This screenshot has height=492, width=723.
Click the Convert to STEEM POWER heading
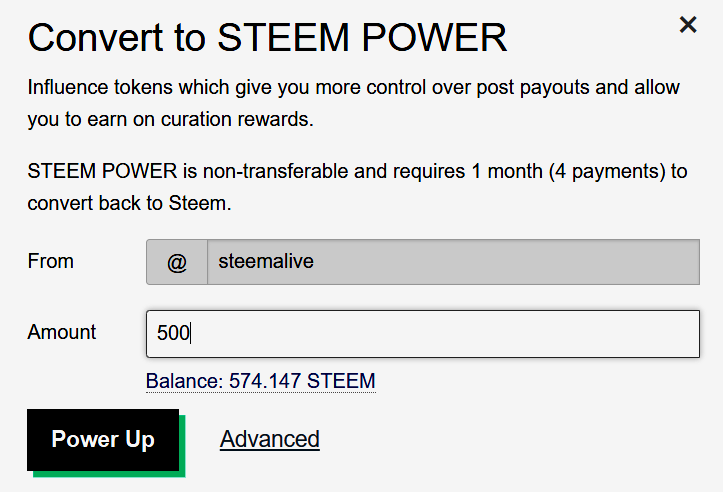pyautogui.click(x=267, y=39)
